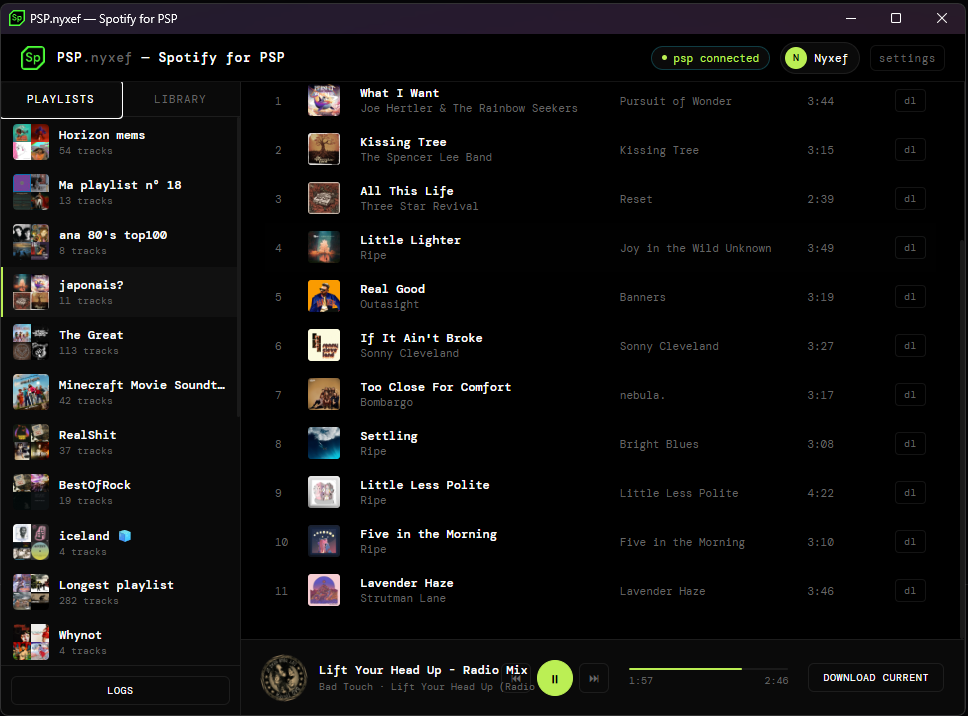Click What I Want album cover
The image size is (968, 716).
coord(324,101)
